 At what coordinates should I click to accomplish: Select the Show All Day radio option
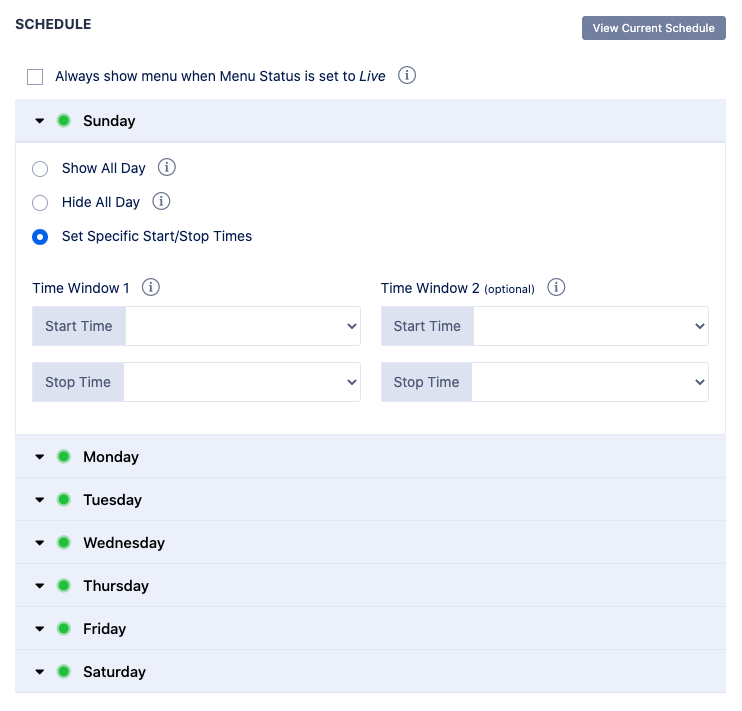pos(40,169)
